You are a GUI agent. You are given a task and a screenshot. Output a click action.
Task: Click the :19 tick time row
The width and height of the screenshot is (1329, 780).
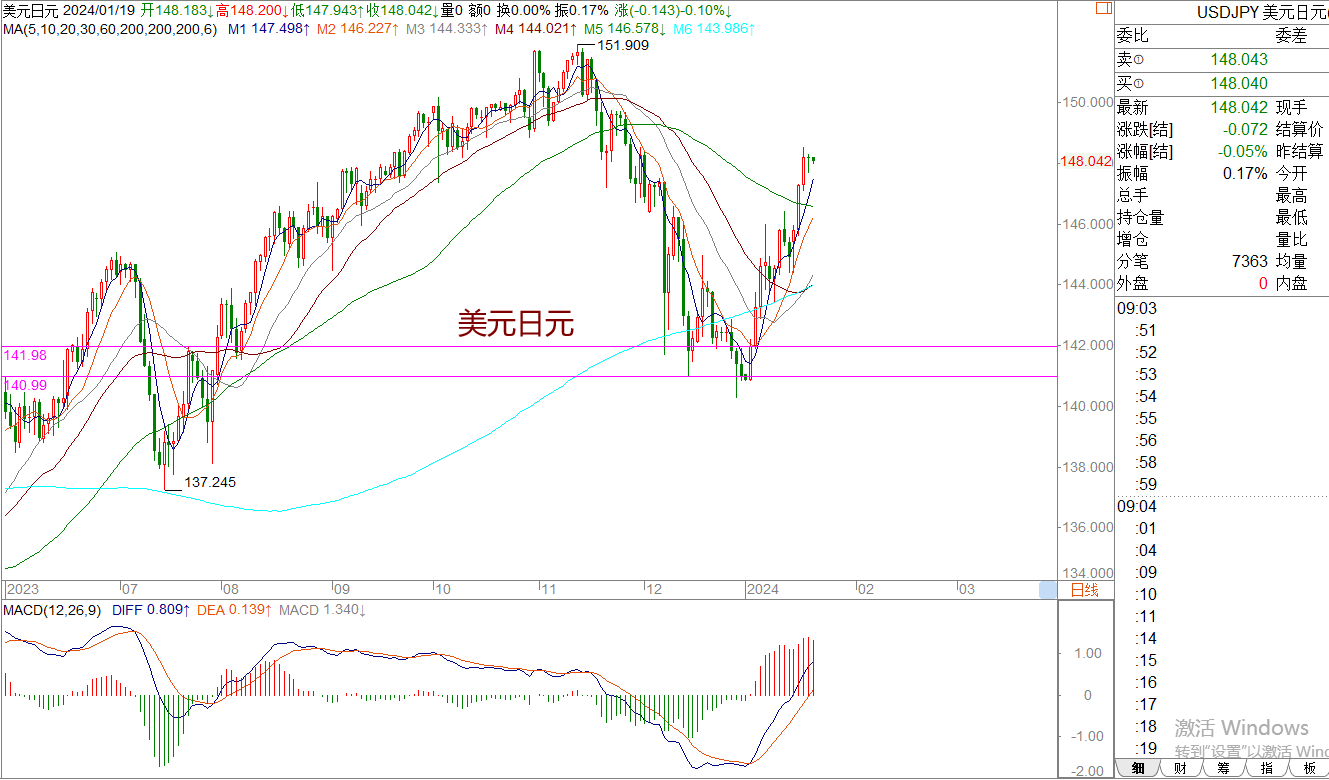click(1146, 748)
